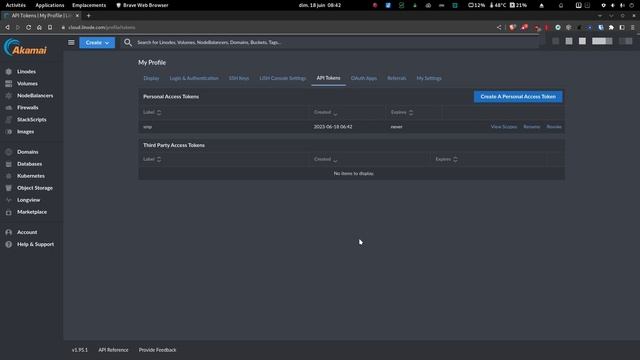Click the browser address bar URL
This screenshot has height=360, width=640.
coord(102,27)
